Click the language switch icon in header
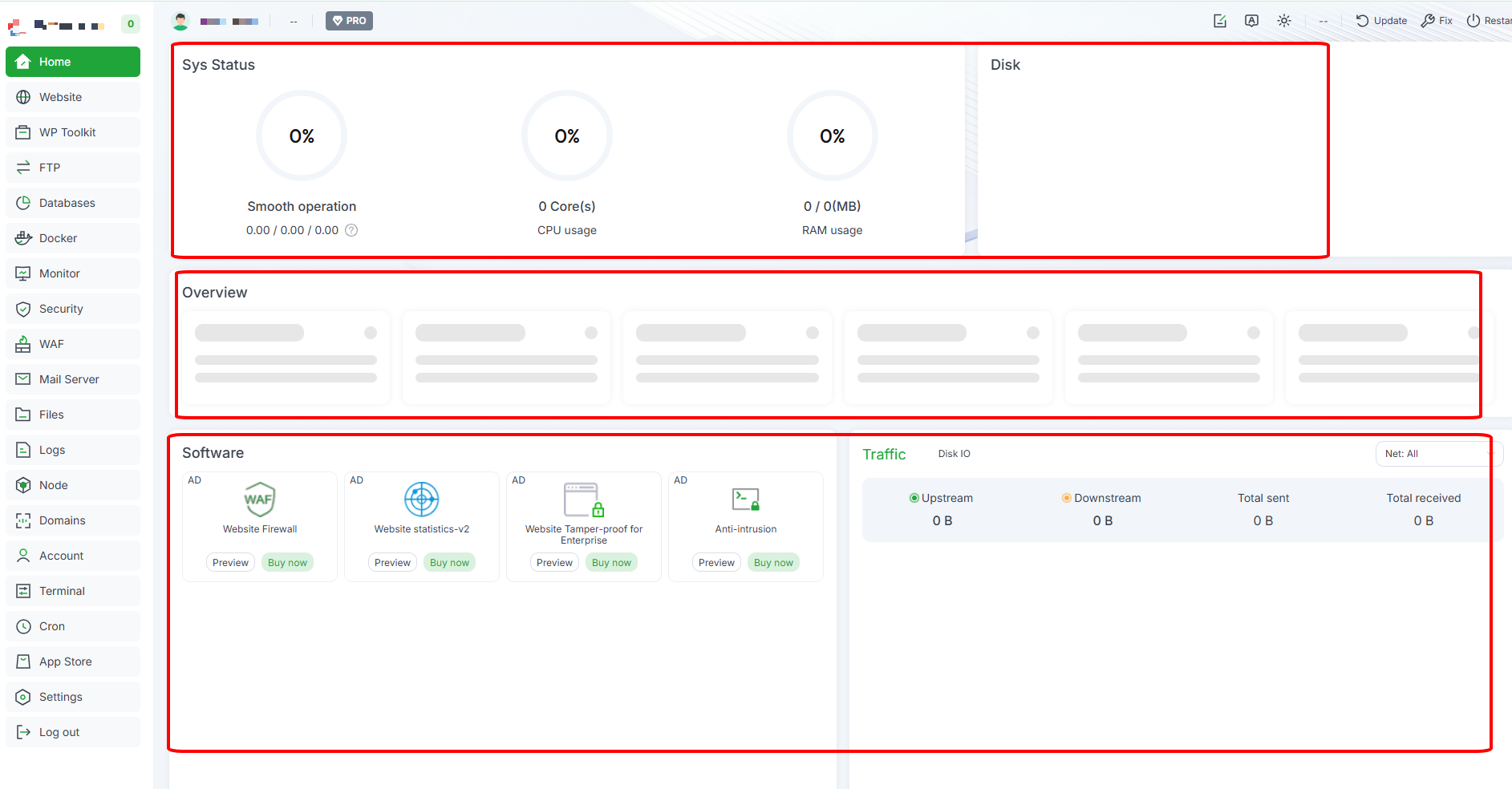Viewport: 1512px width, 789px height. pos(1251,21)
